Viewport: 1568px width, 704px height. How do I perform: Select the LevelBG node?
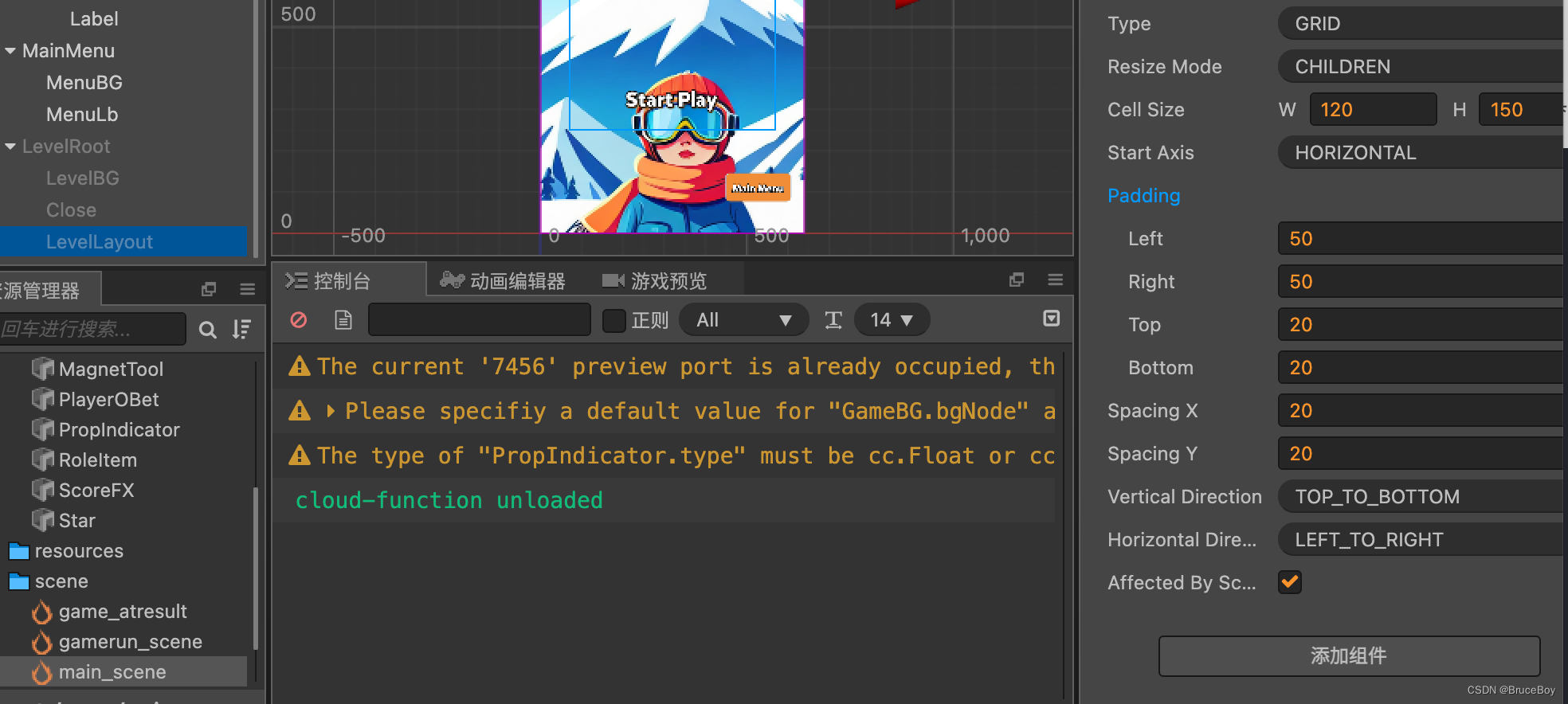[83, 178]
